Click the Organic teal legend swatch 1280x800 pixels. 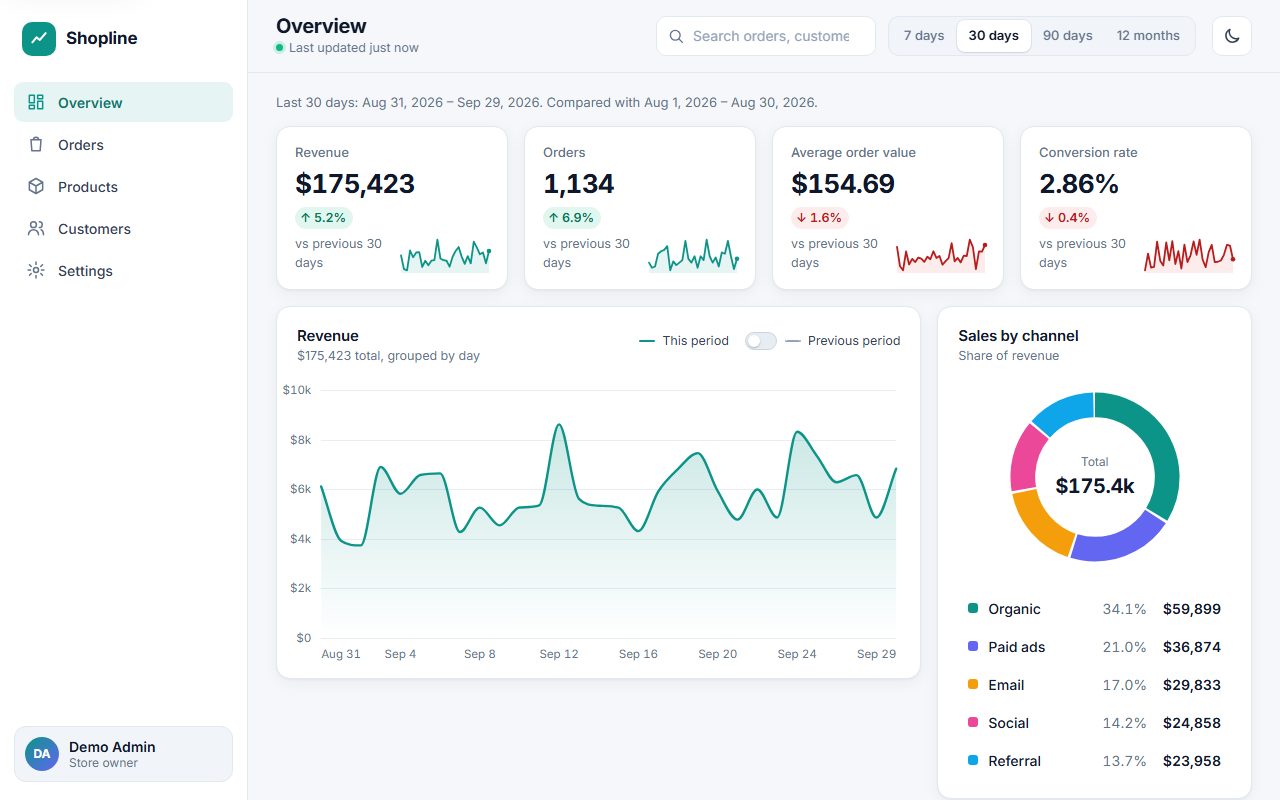click(973, 608)
